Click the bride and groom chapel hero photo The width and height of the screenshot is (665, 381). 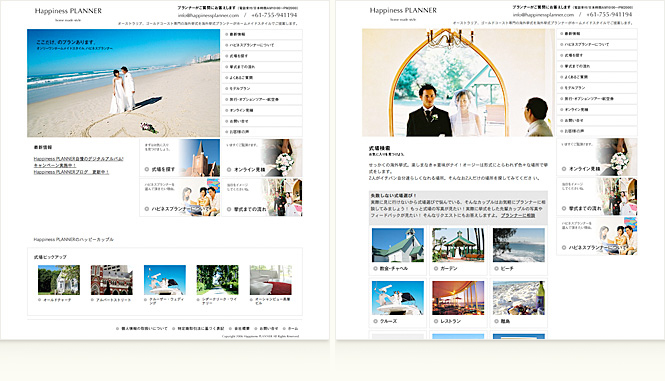(x=458, y=83)
